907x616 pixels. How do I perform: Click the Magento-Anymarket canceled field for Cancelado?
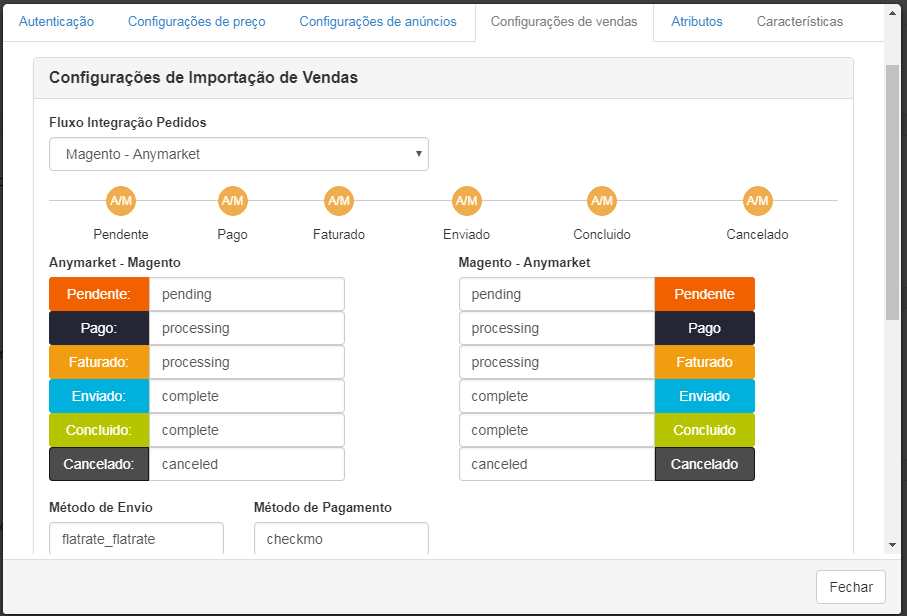click(557, 464)
